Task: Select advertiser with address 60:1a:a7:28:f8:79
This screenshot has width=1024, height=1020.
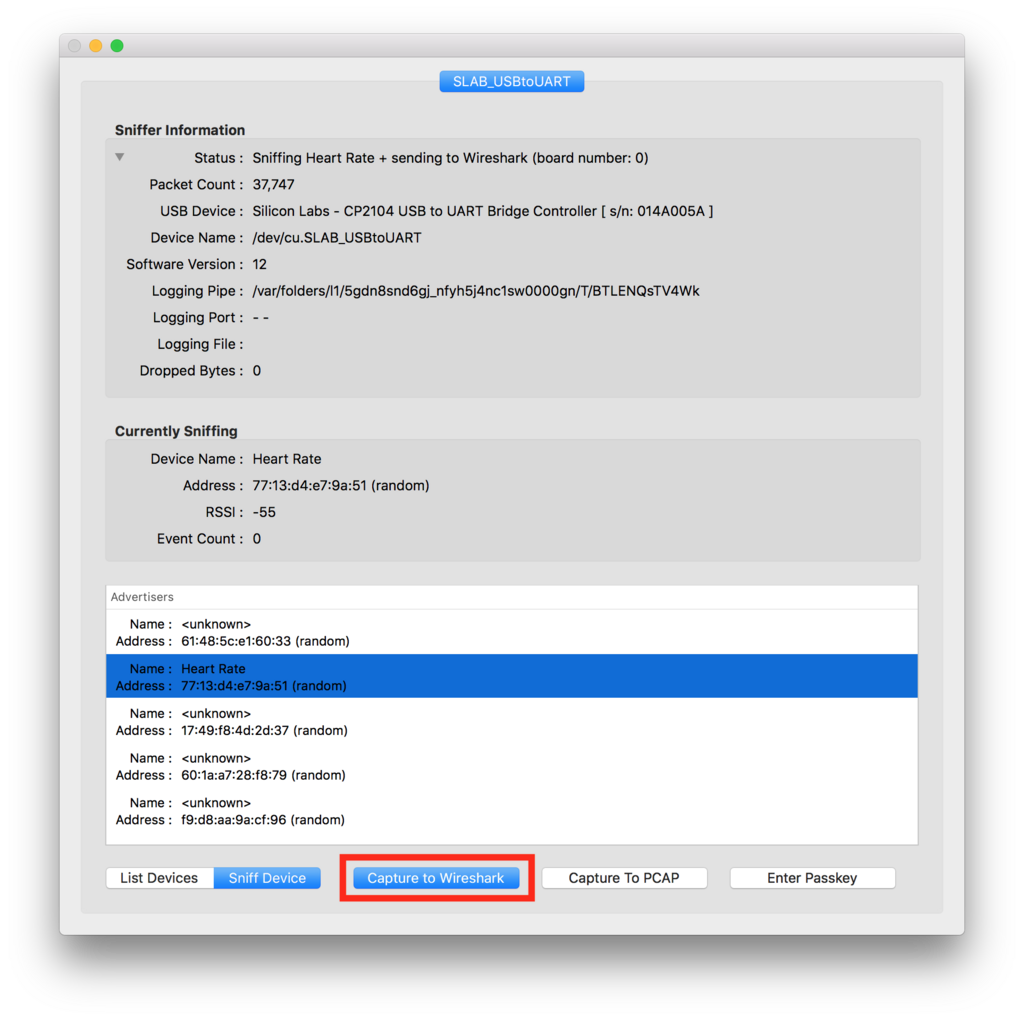Action: tap(512, 766)
